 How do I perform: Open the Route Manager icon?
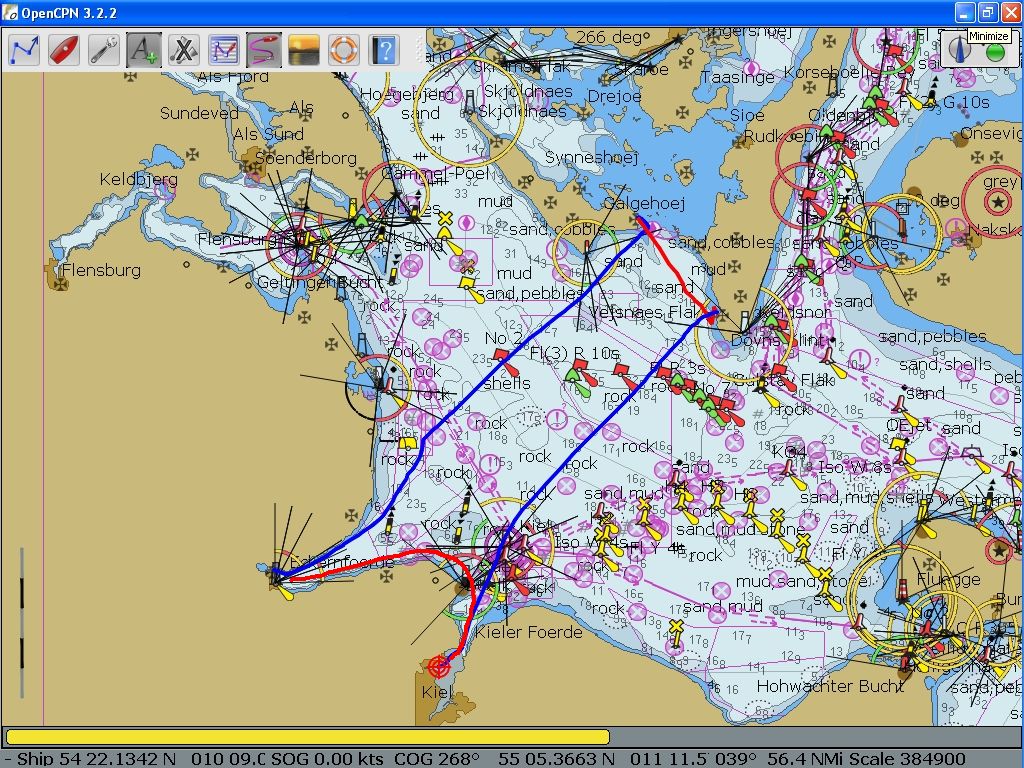tap(224, 50)
